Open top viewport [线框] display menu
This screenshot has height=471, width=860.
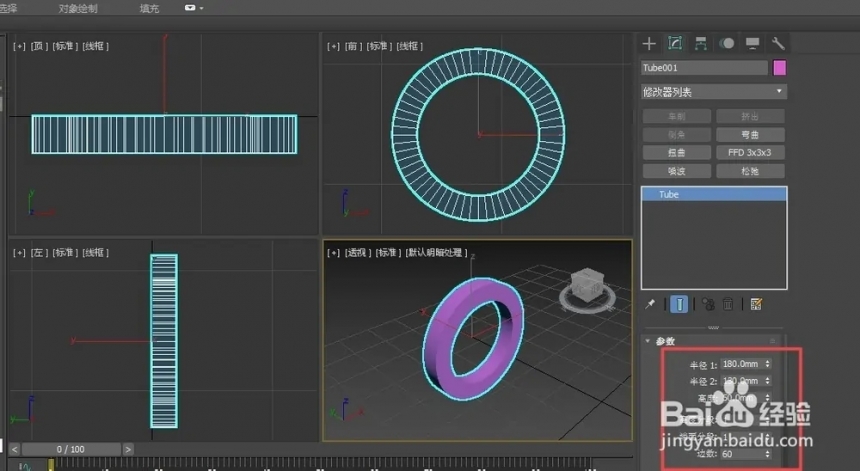click(95, 46)
